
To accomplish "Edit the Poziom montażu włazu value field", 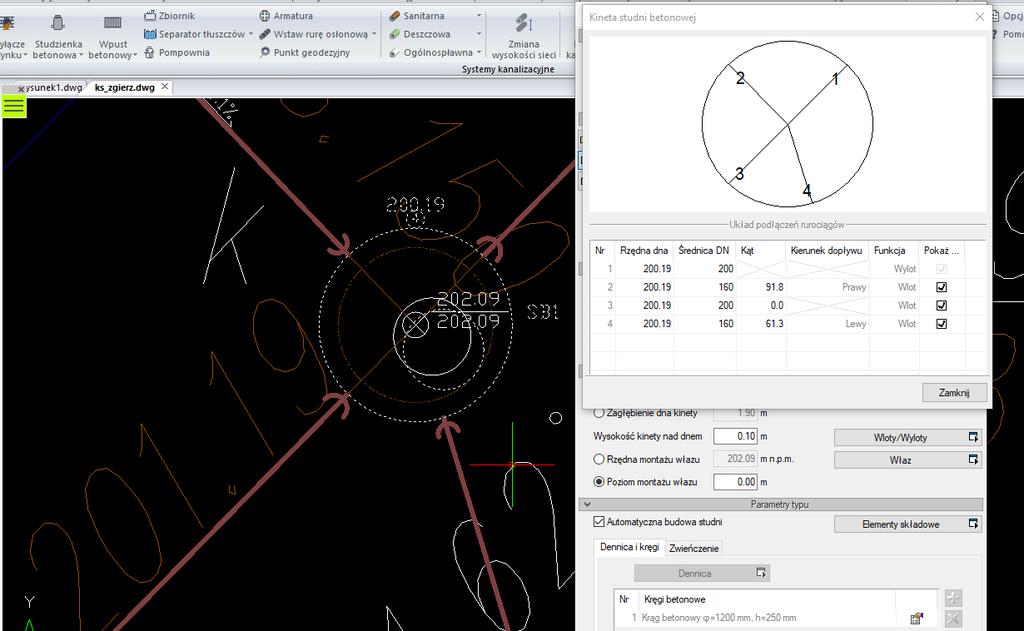I will coord(735,481).
